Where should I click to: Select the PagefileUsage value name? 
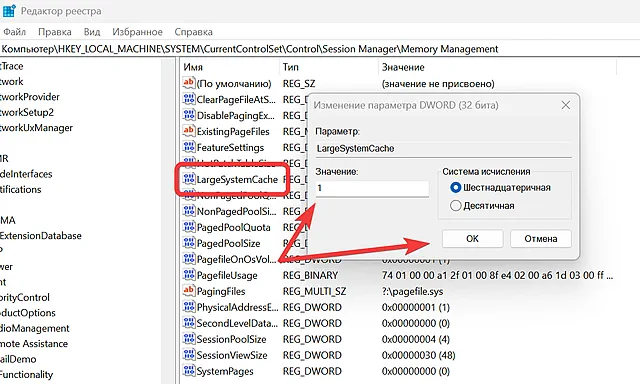click(x=227, y=275)
